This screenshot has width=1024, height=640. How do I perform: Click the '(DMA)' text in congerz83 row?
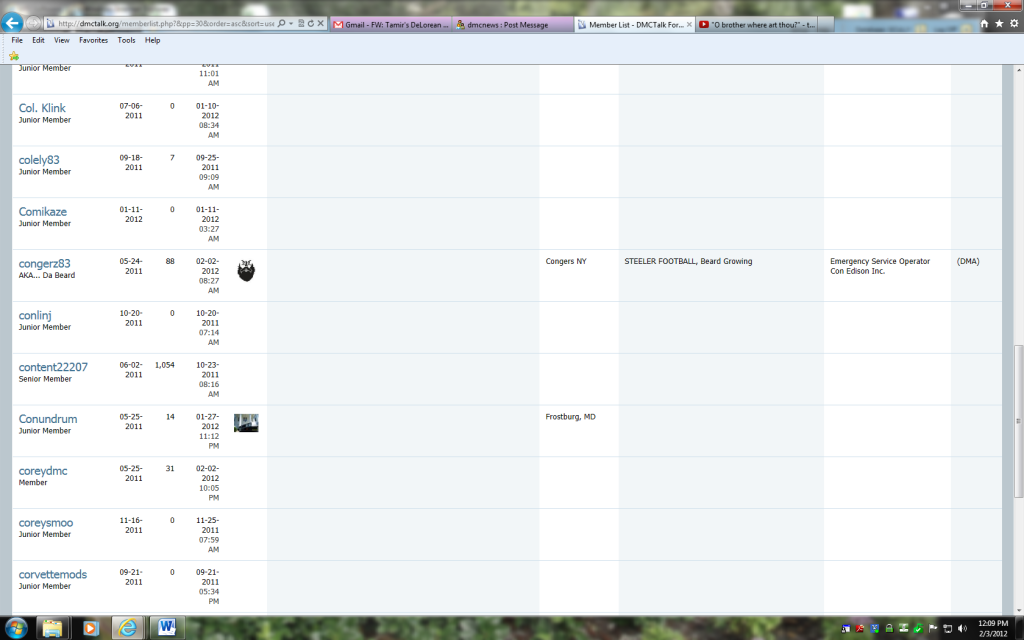coord(968,261)
